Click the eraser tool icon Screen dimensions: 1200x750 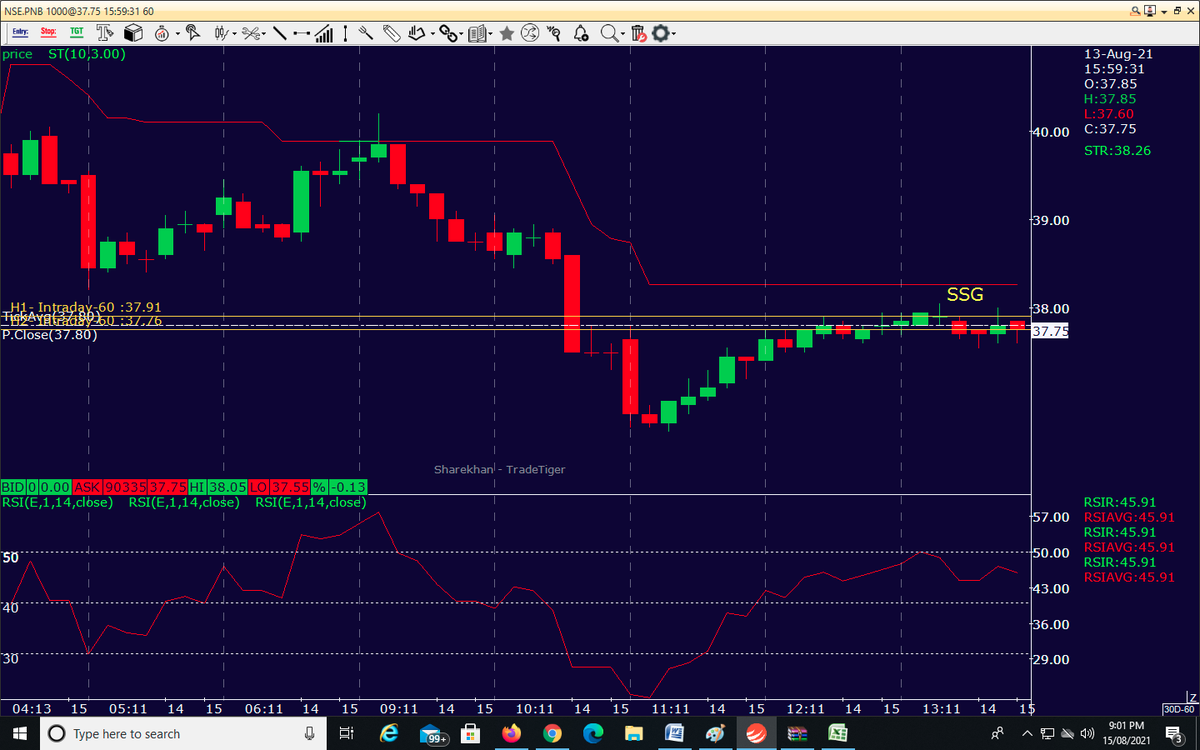(391, 33)
